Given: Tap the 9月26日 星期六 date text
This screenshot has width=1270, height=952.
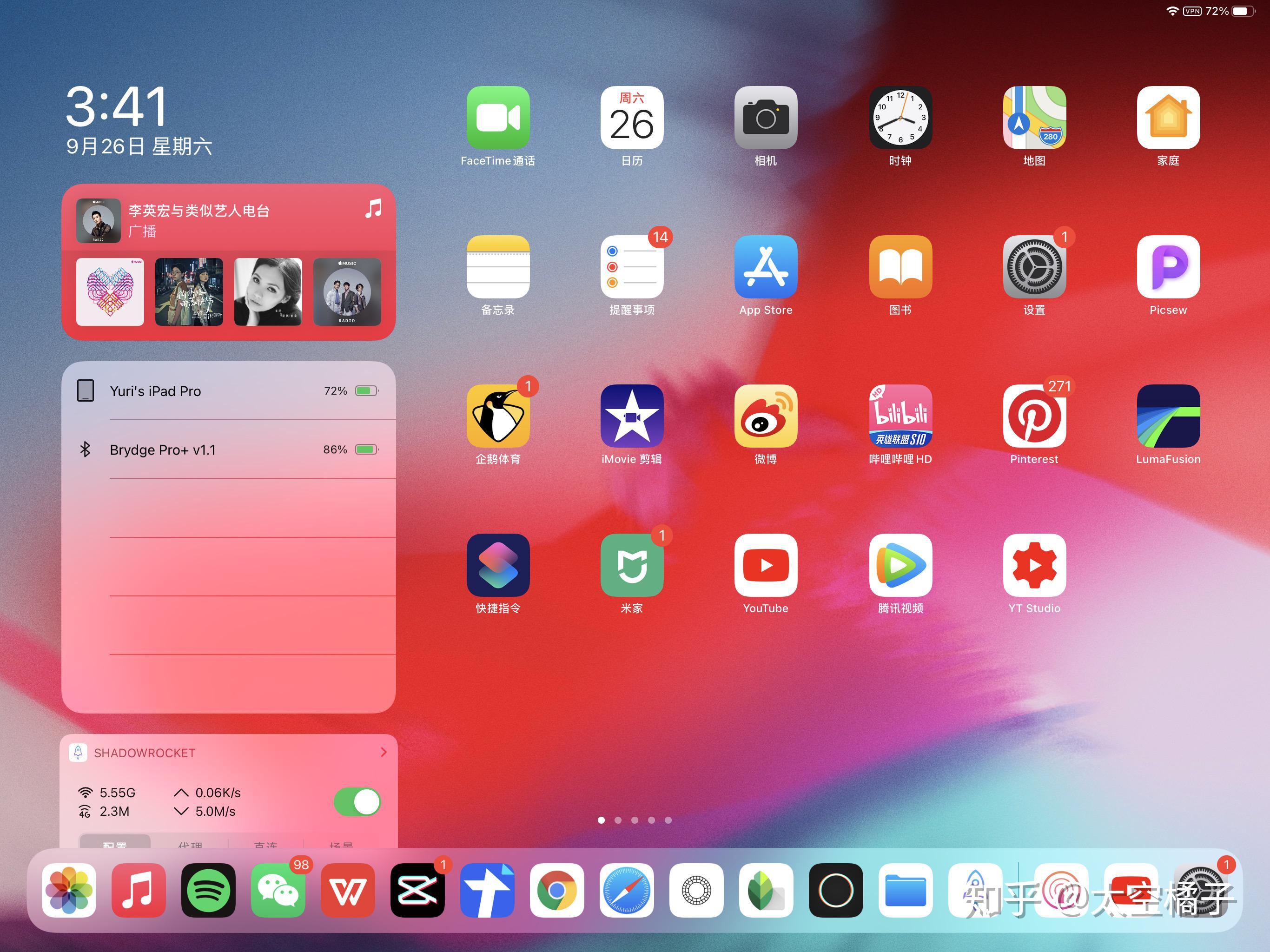Looking at the screenshot, I should [139, 146].
